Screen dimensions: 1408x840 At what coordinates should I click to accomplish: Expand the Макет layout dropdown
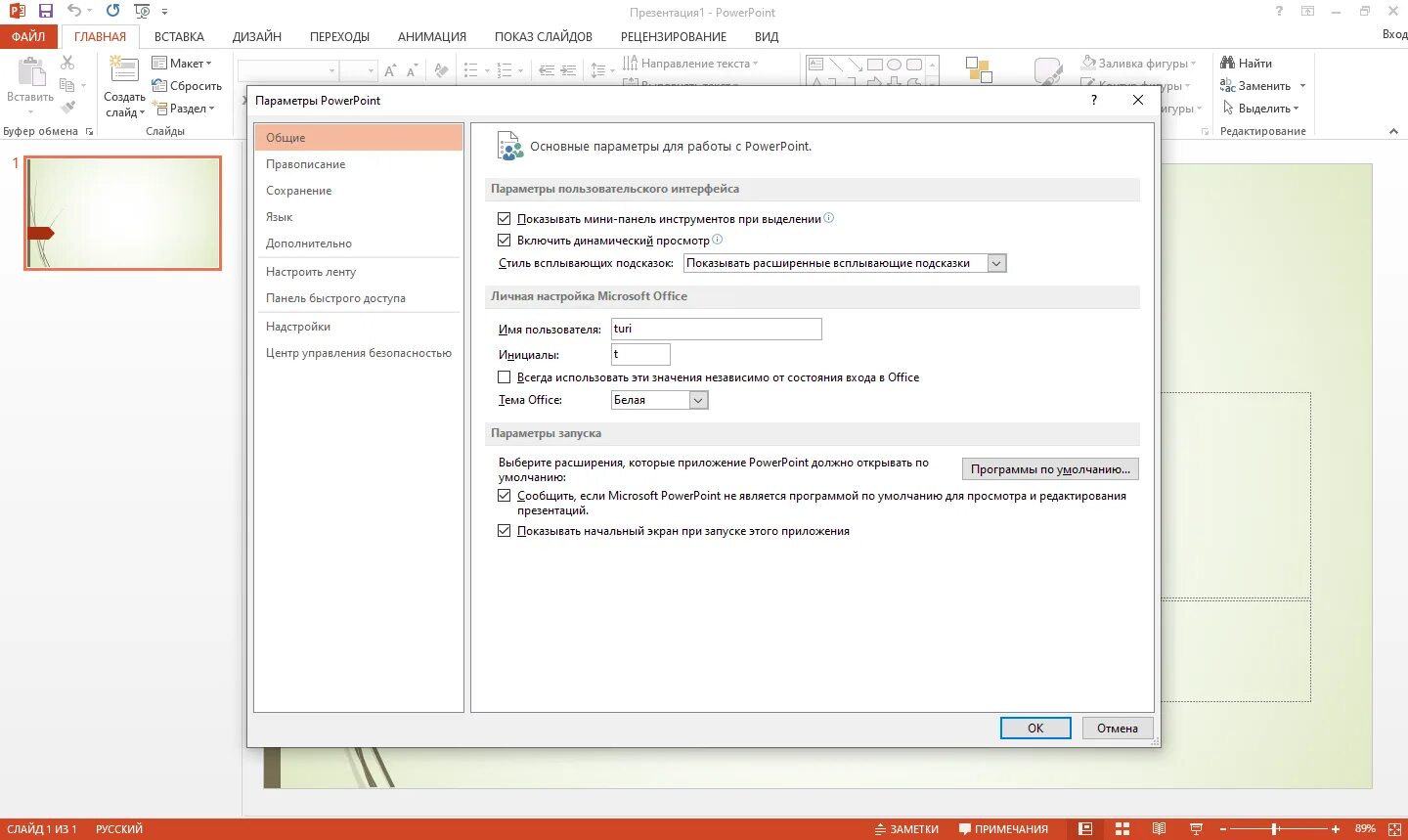[208, 64]
